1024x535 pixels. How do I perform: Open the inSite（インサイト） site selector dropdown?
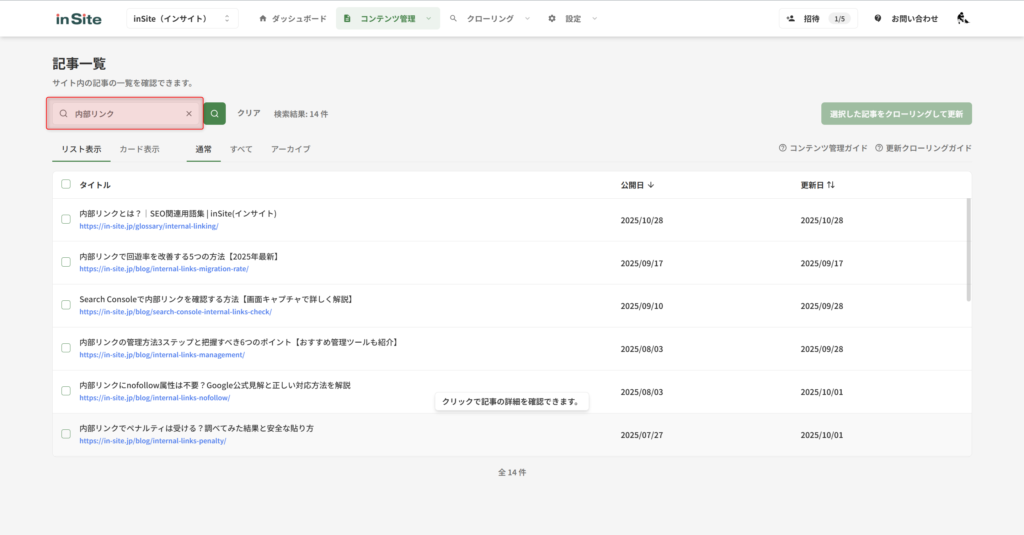coord(182,18)
